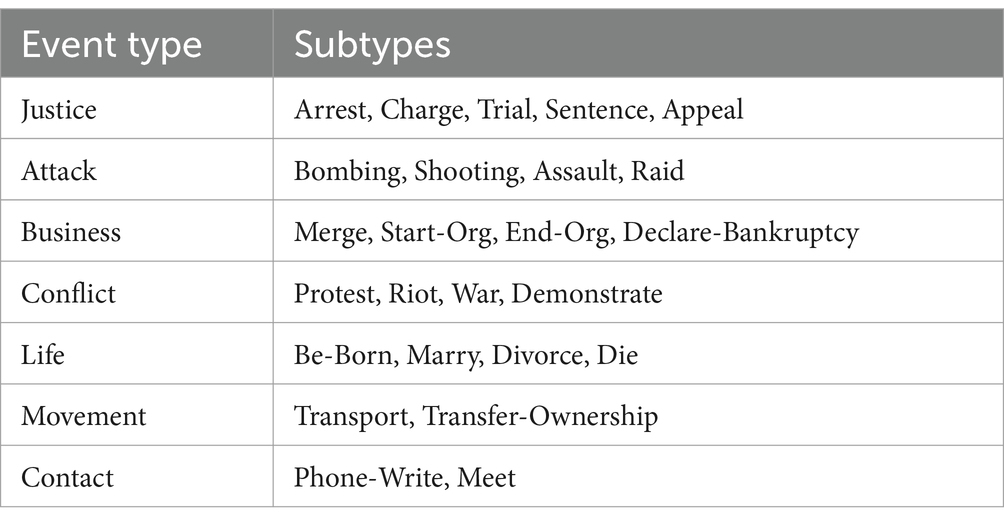
Task: Select the 'Movement' event type cell
Action: coord(84,416)
